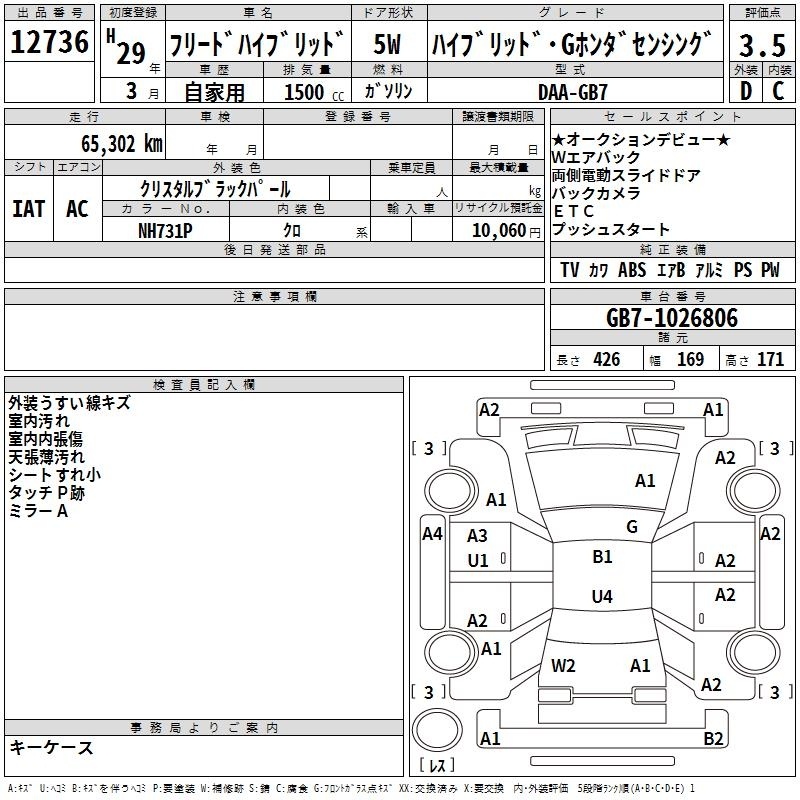
Task: Select the G windshield mark on diagram
Action: click(631, 527)
